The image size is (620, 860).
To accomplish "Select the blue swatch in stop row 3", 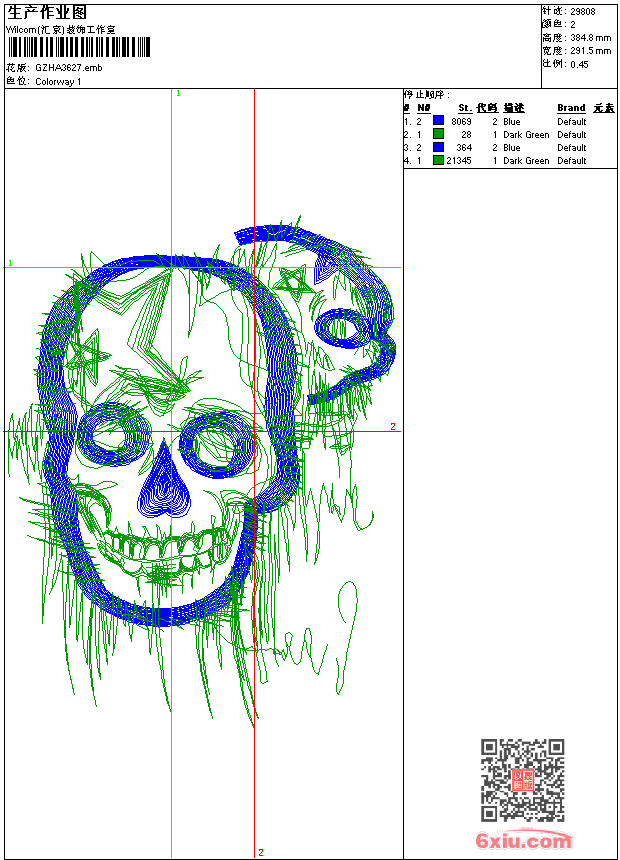I will coord(438,147).
